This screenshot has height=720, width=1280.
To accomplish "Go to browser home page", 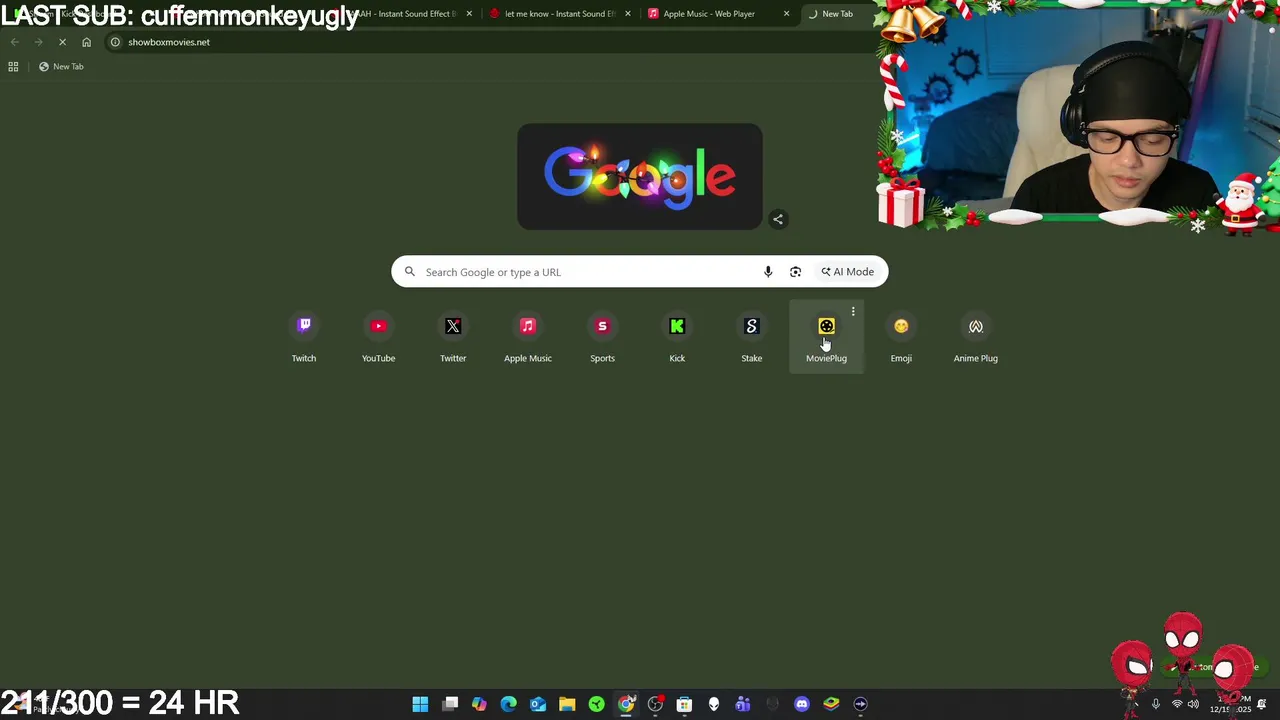I will [86, 42].
